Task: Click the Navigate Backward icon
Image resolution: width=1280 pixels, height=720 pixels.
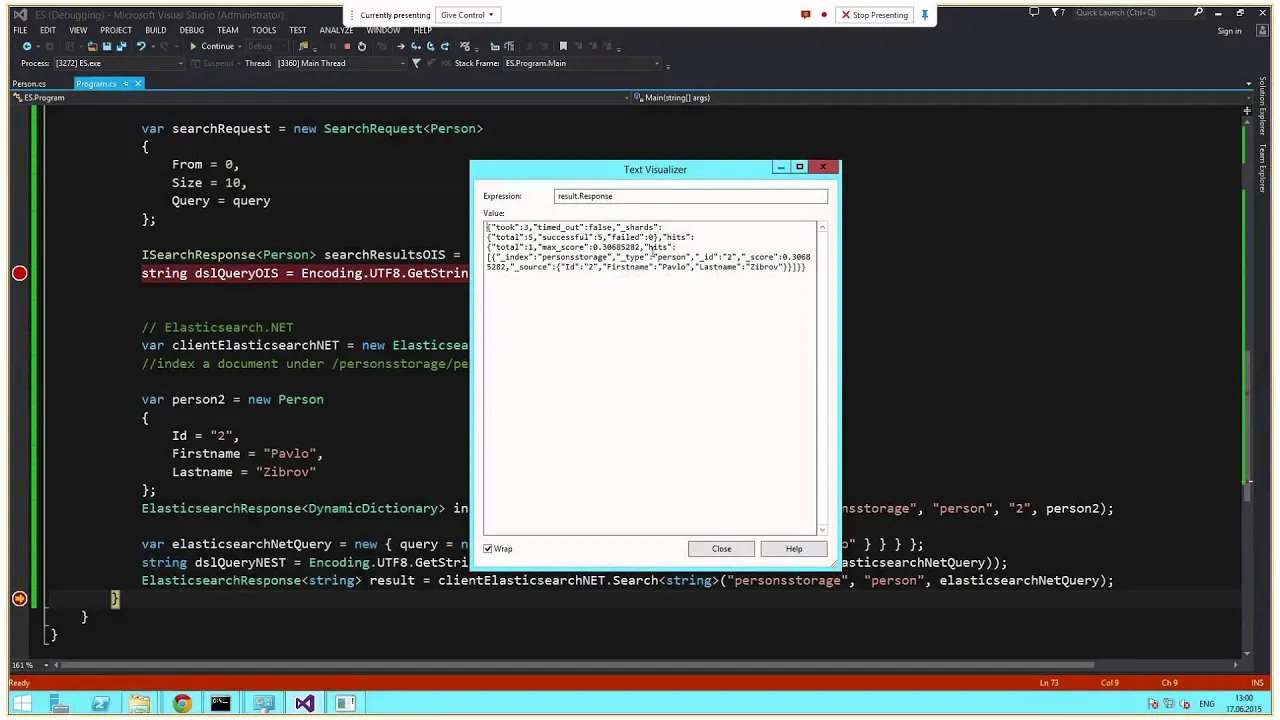Action: click(27, 46)
